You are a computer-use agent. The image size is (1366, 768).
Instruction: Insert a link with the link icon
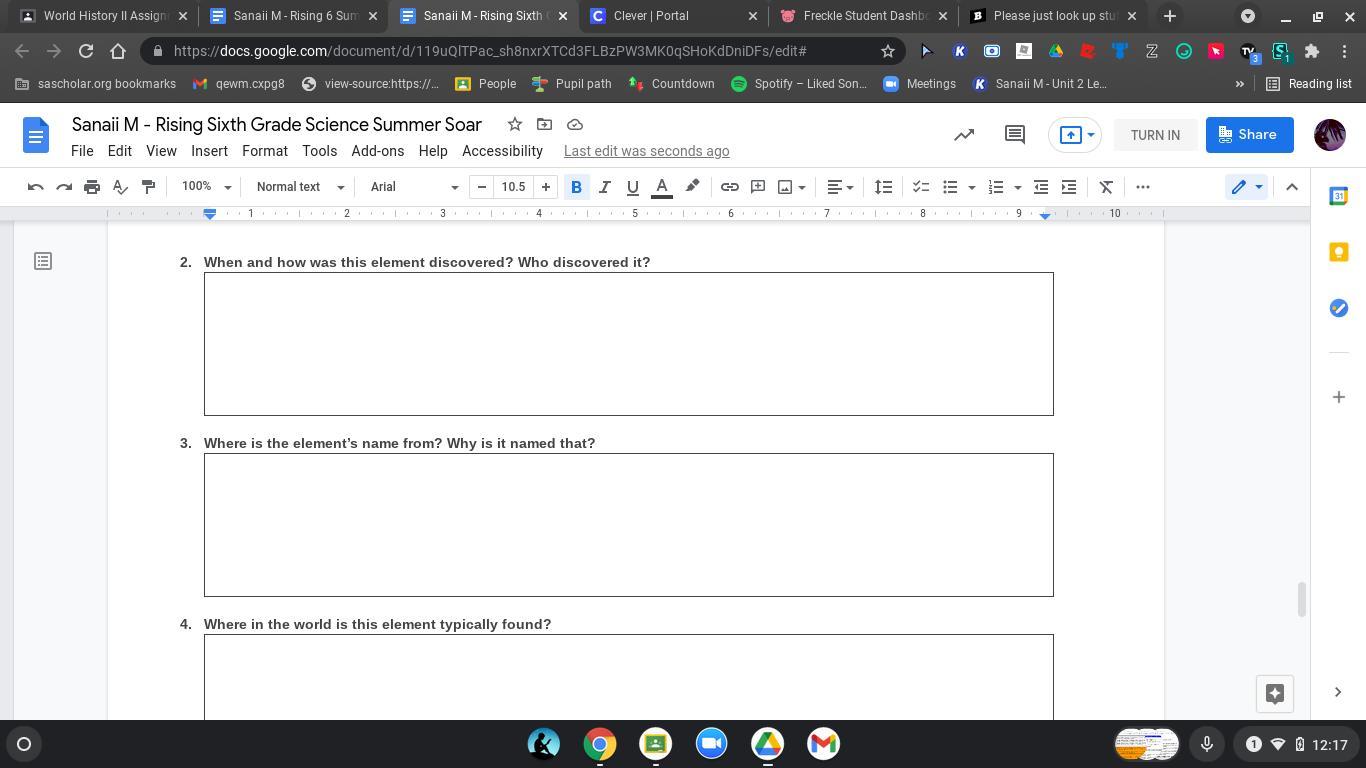(x=730, y=187)
